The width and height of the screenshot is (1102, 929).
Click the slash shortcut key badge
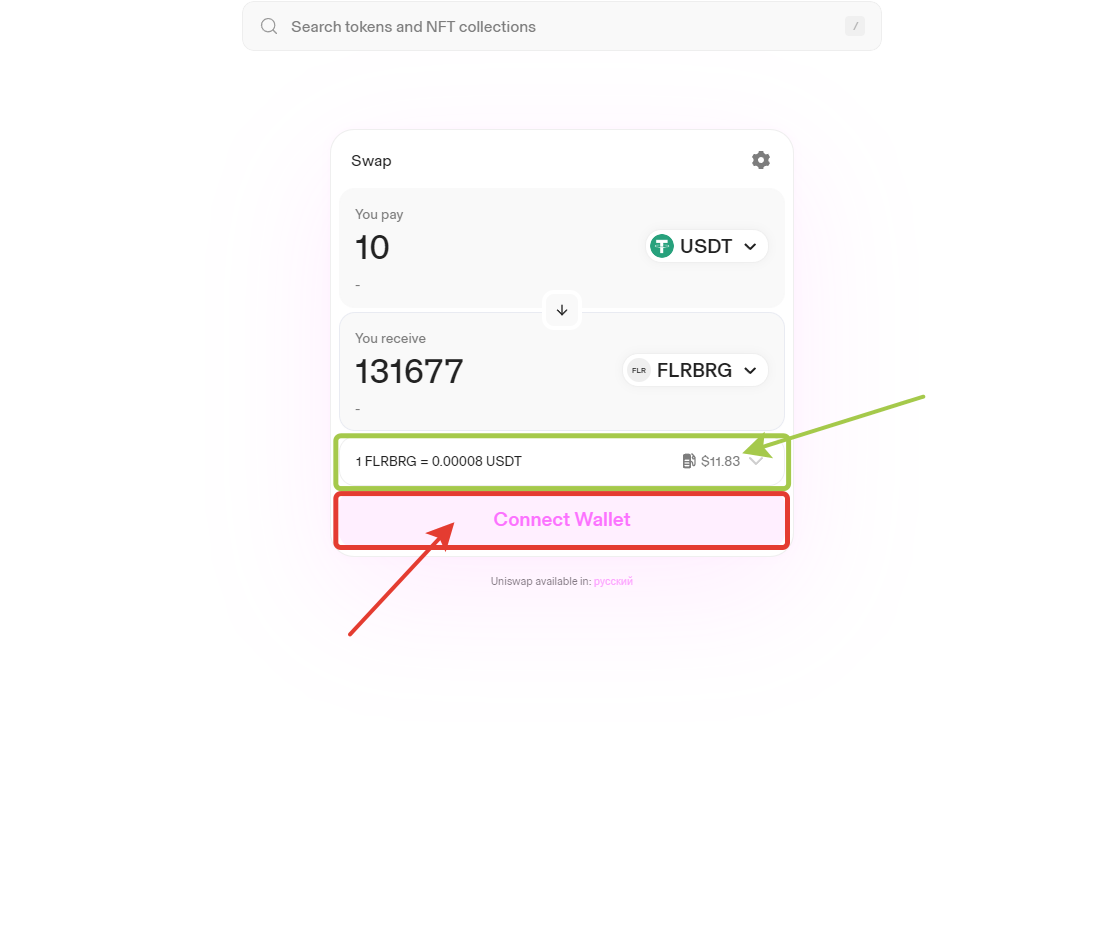(x=855, y=27)
